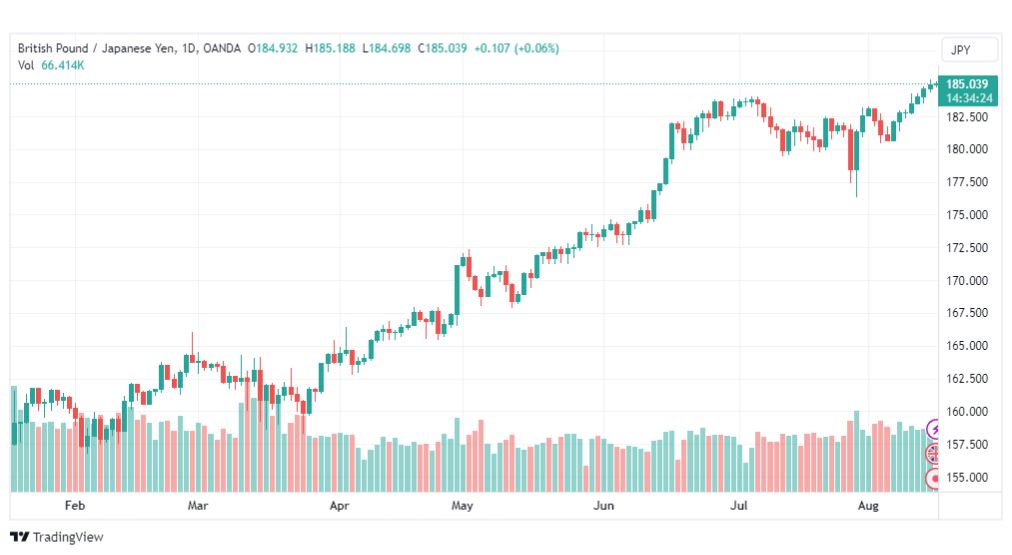This screenshot has height=555, width=1012.
Task: Click the Feb label on time axis
Action: coord(75,505)
